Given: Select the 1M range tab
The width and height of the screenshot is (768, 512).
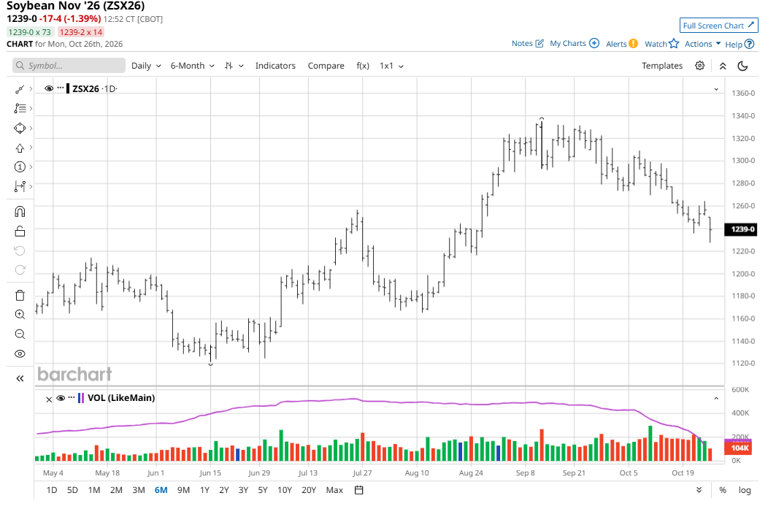Looking at the screenshot, I should (x=94, y=490).
